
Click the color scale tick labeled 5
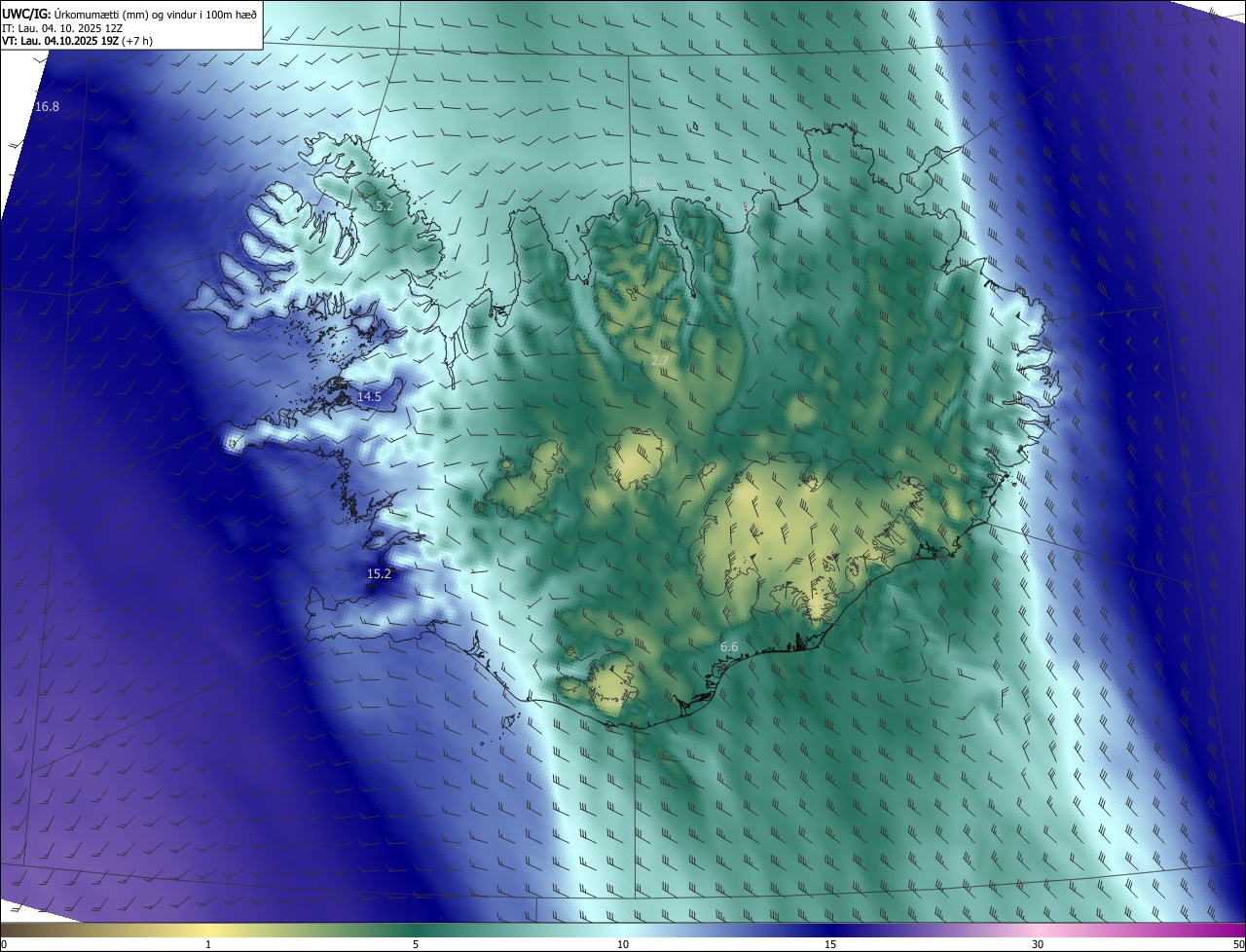pos(416,944)
